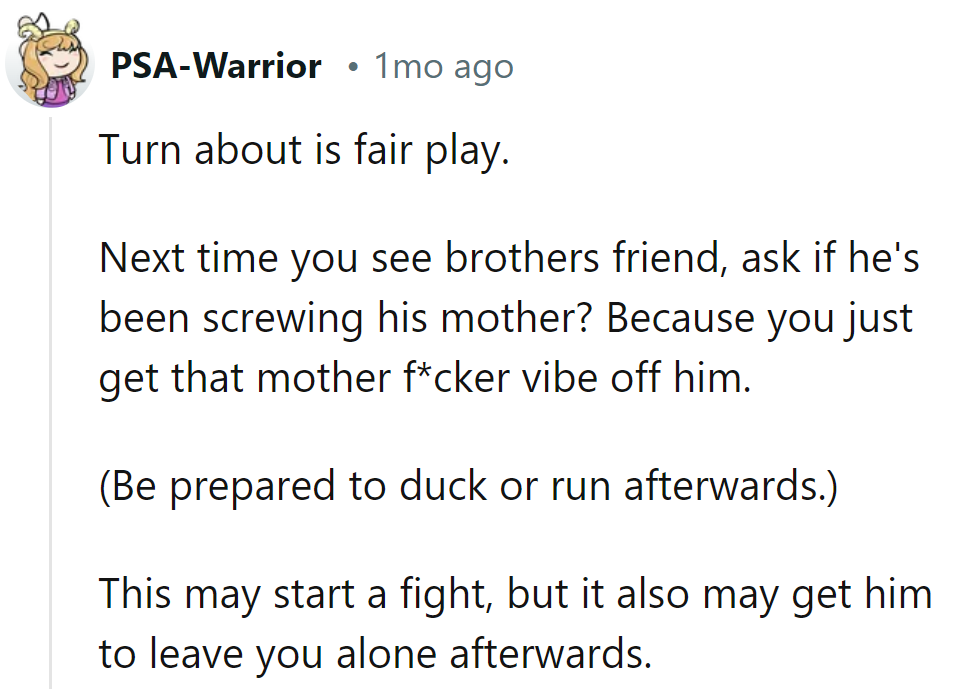The image size is (959, 689).
Task: Click the line starting 'been screwing his mother?'
Action: (506, 318)
